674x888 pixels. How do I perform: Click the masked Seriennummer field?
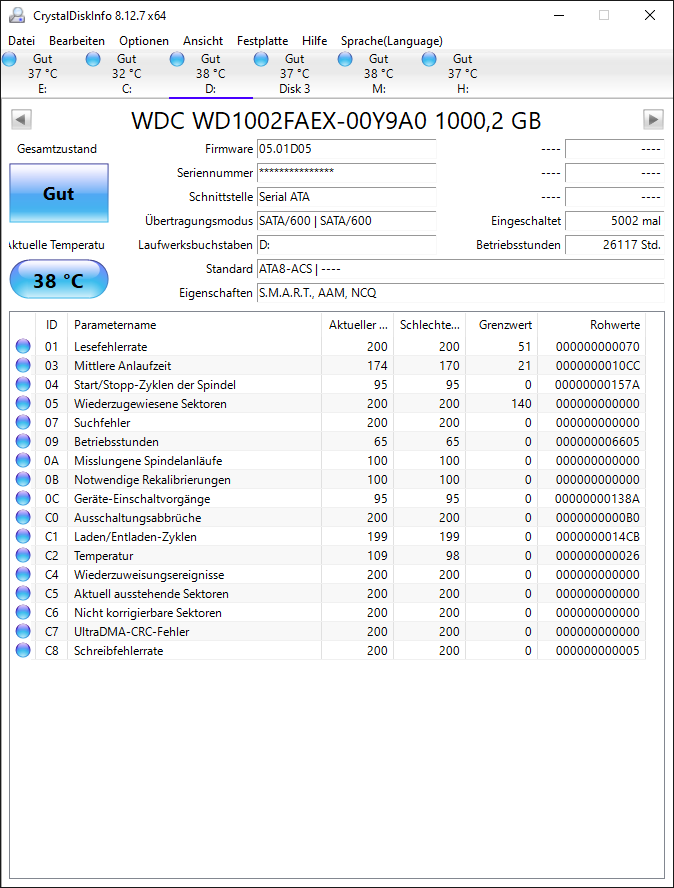346,173
